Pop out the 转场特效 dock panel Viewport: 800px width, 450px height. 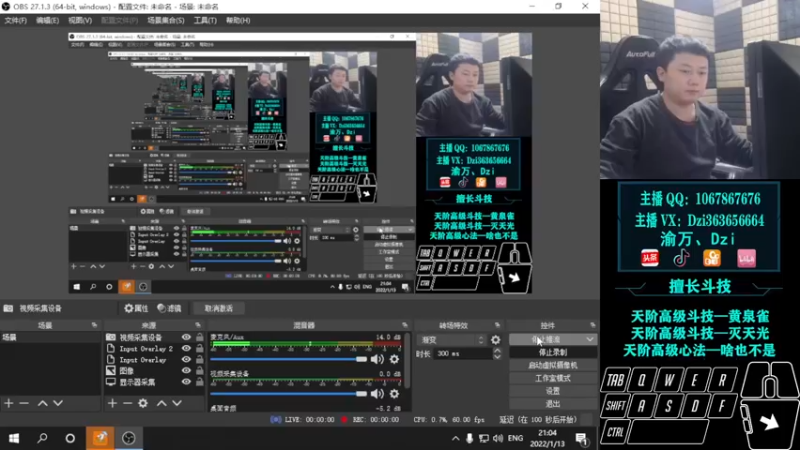pos(497,325)
